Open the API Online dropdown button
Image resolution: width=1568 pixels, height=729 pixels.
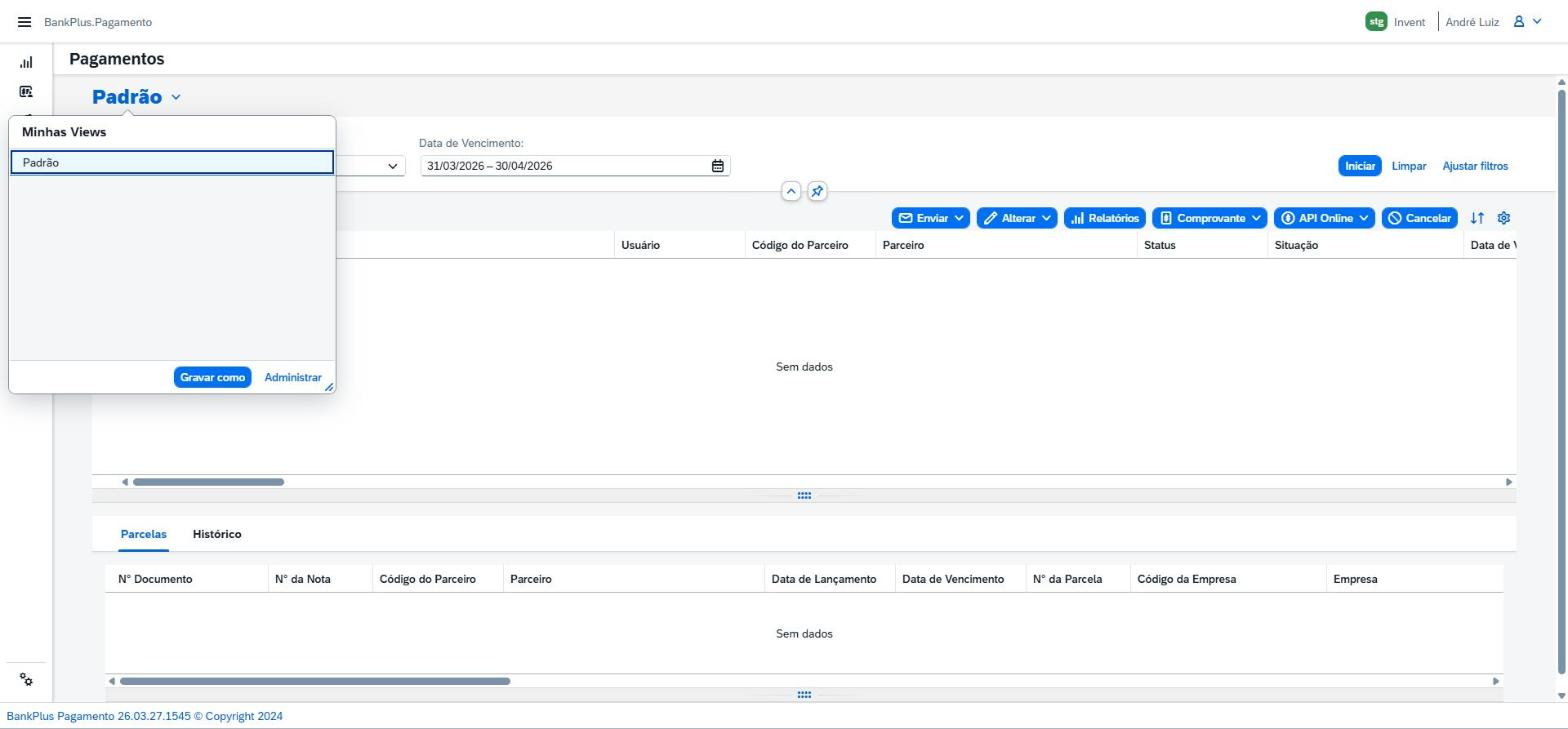[x=1324, y=218]
